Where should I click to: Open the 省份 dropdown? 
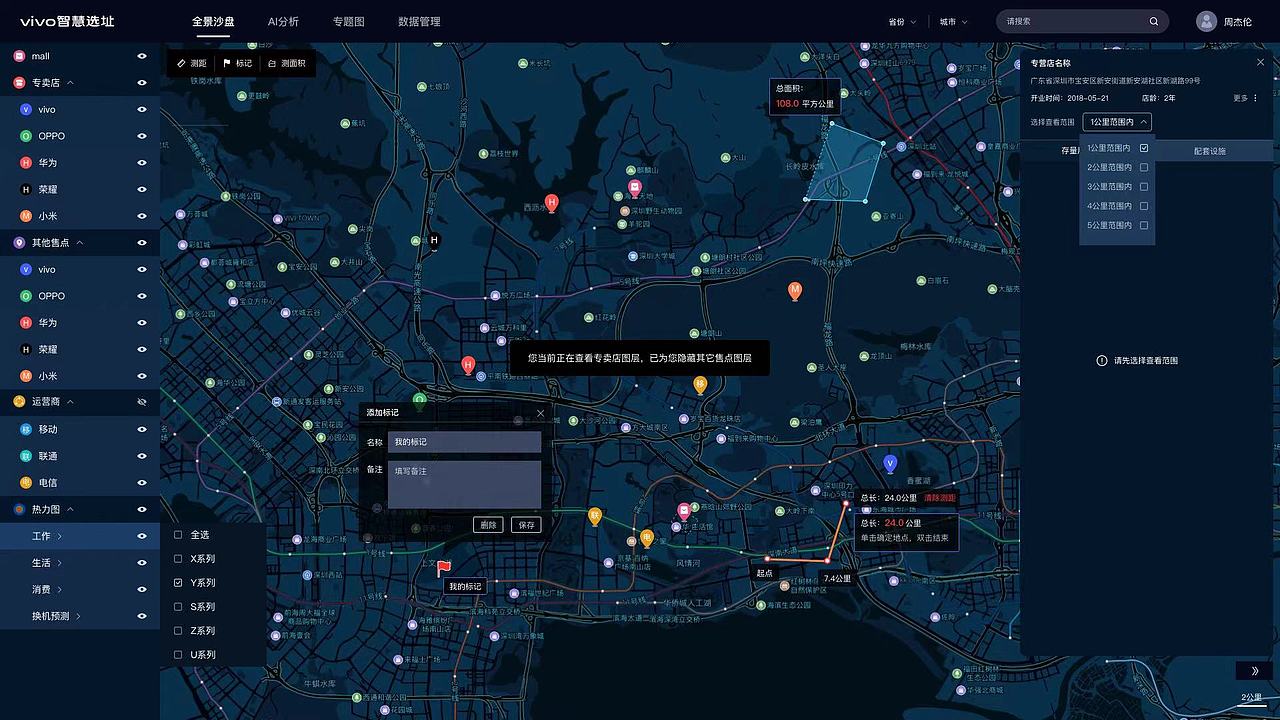(x=902, y=21)
